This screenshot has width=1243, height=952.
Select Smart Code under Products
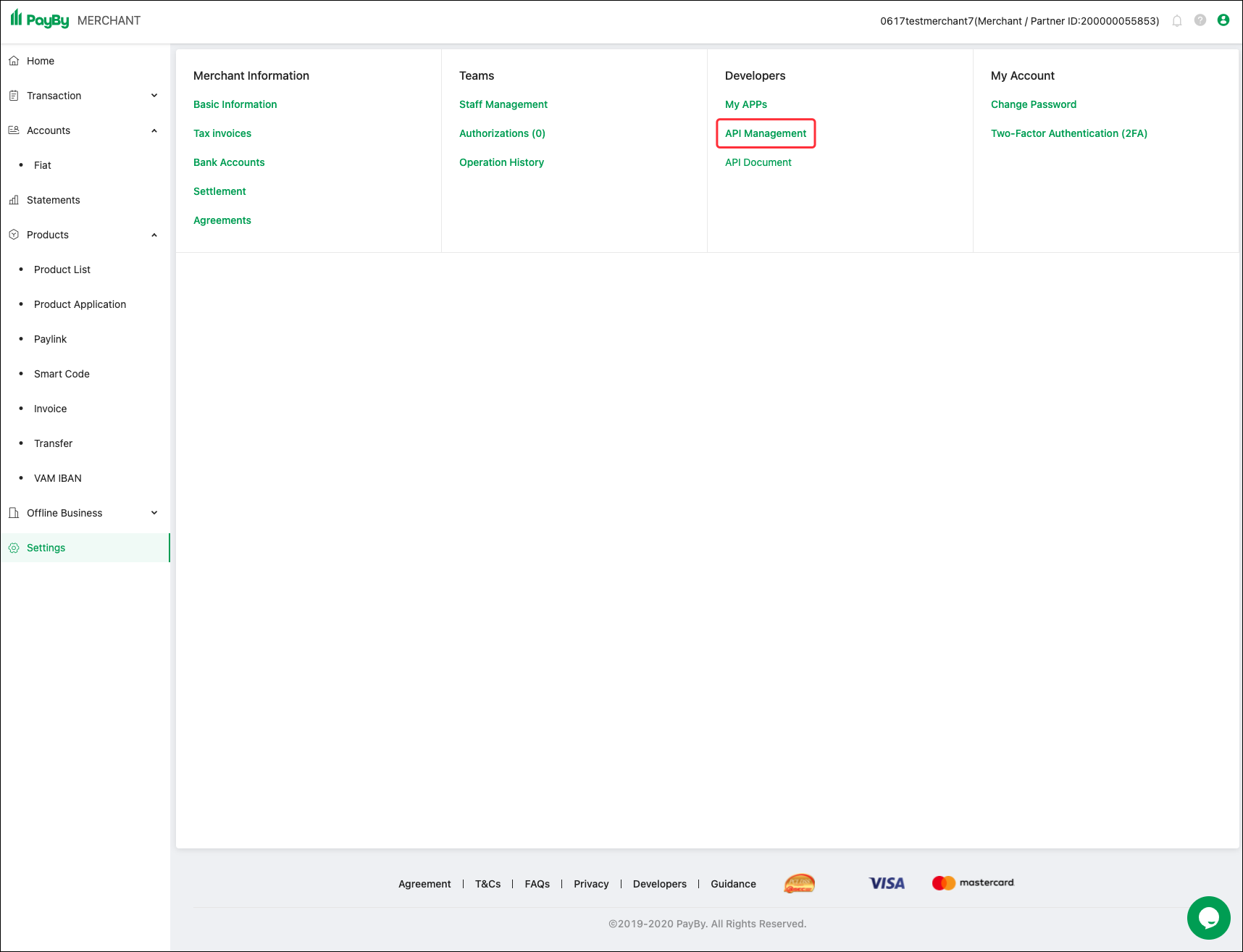tap(62, 374)
